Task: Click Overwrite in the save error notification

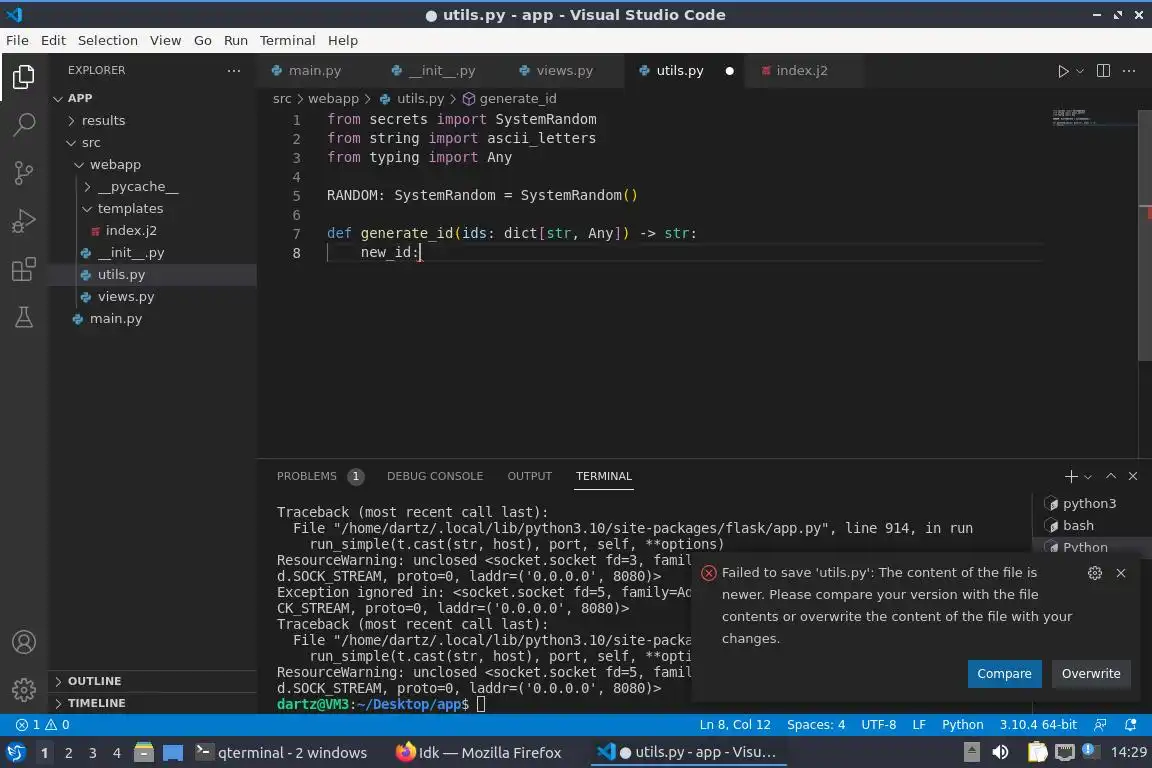Action: point(1090,674)
